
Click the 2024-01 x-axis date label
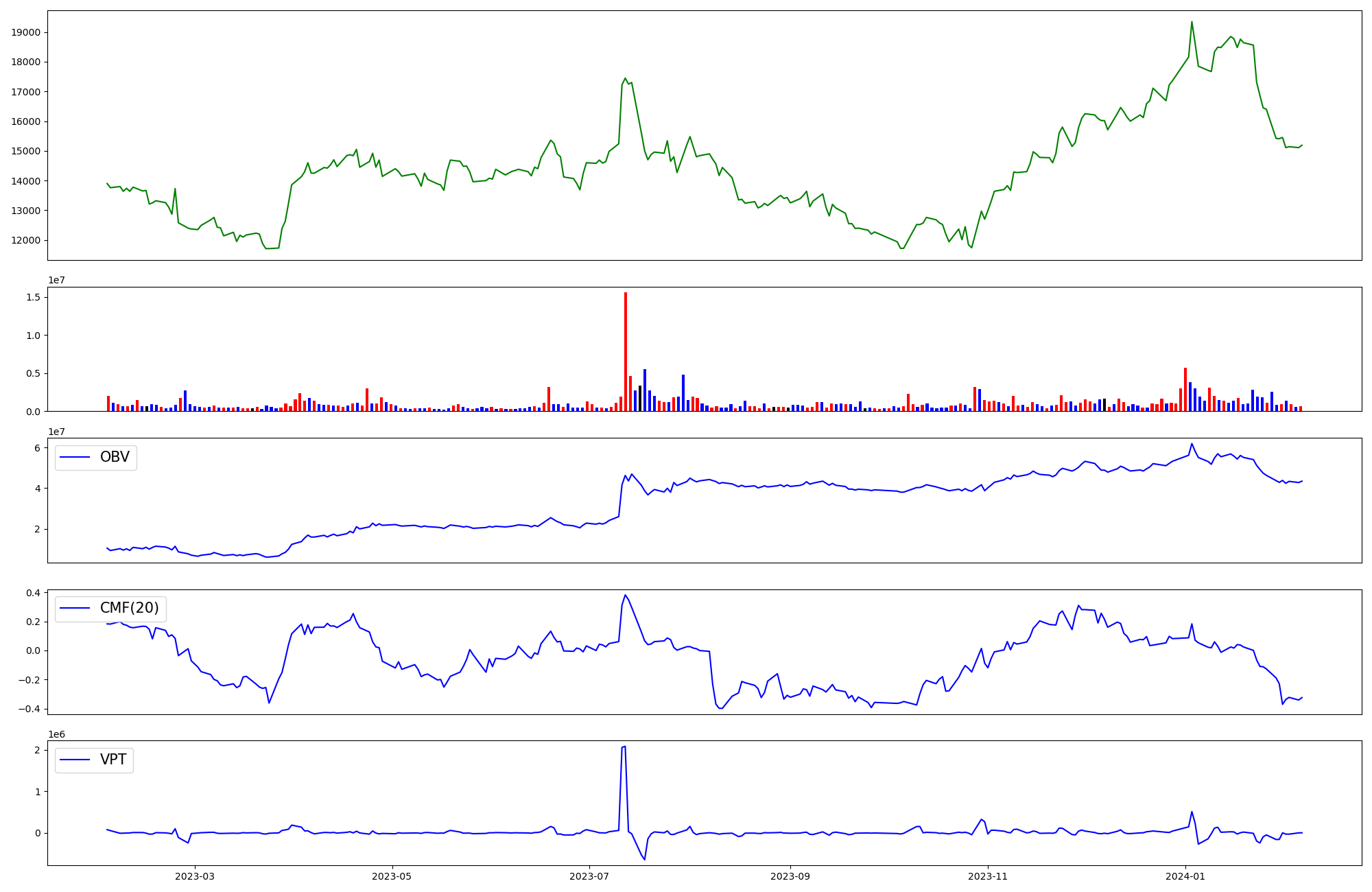[x=1185, y=876]
